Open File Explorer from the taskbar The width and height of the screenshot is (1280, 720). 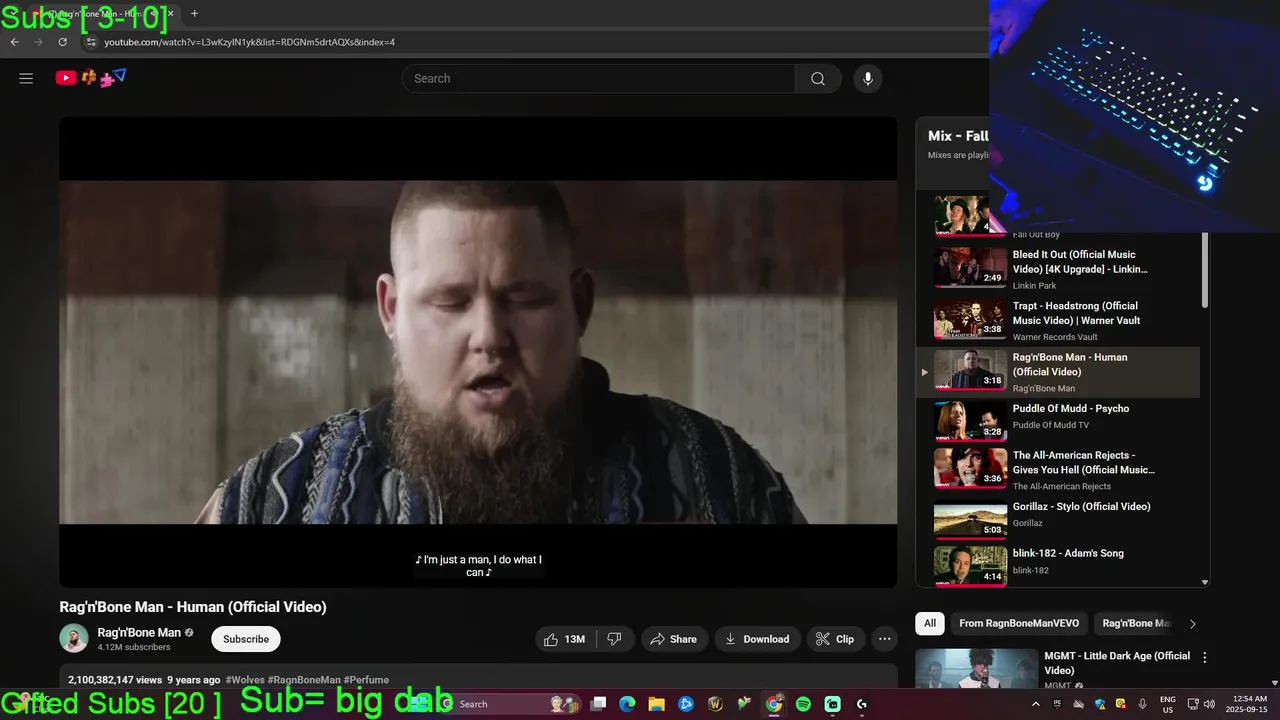pyautogui.click(x=656, y=704)
